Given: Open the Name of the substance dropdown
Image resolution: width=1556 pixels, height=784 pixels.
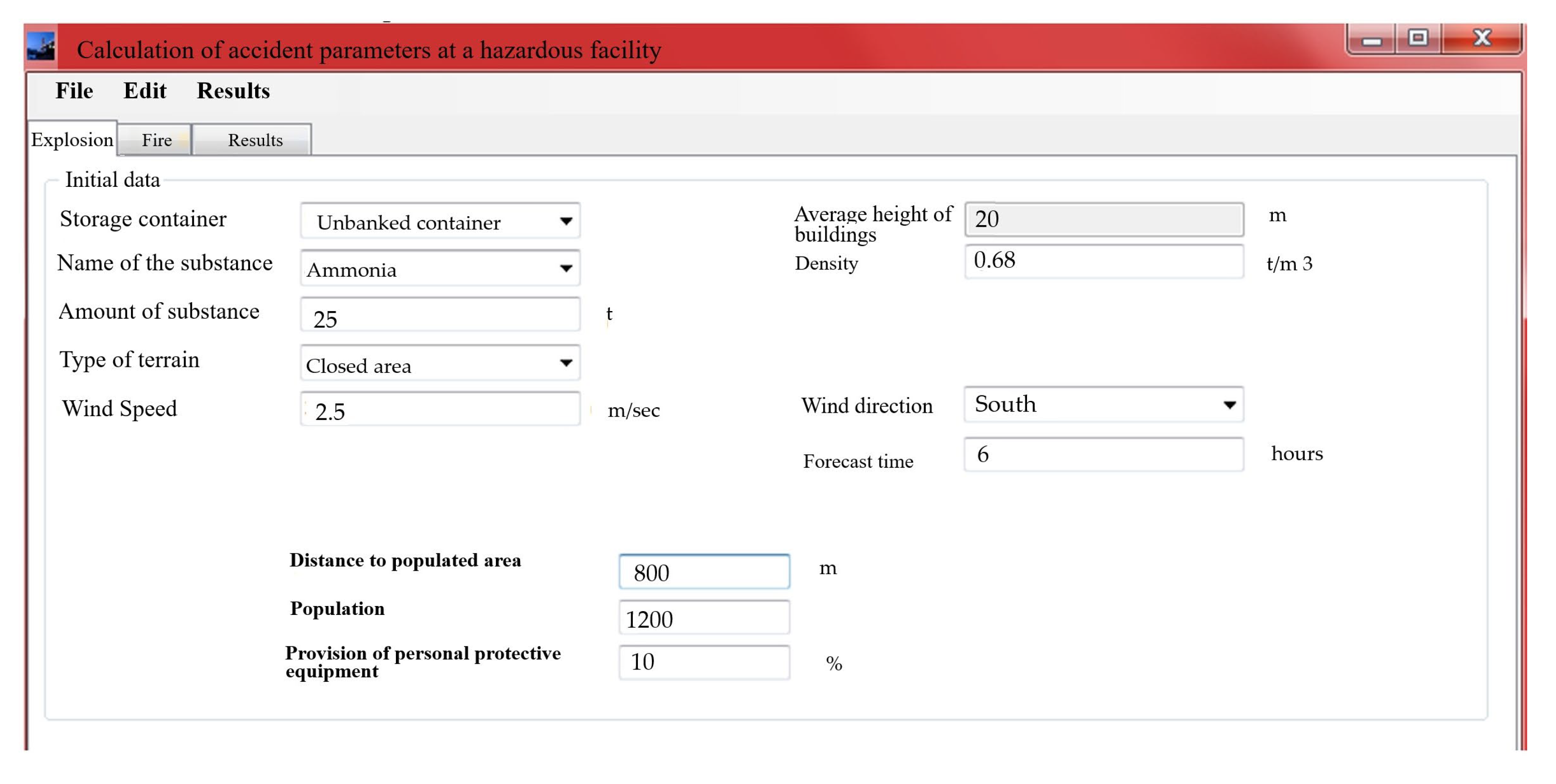Looking at the screenshot, I should tap(565, 268).
